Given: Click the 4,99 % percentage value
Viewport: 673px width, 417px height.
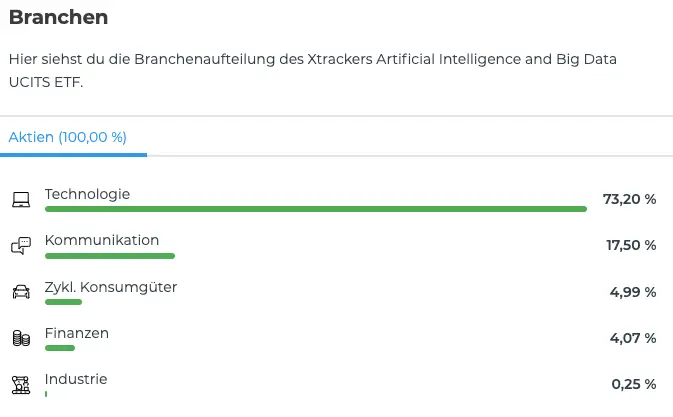Looking at the screenshot, I should coord(633,292).
